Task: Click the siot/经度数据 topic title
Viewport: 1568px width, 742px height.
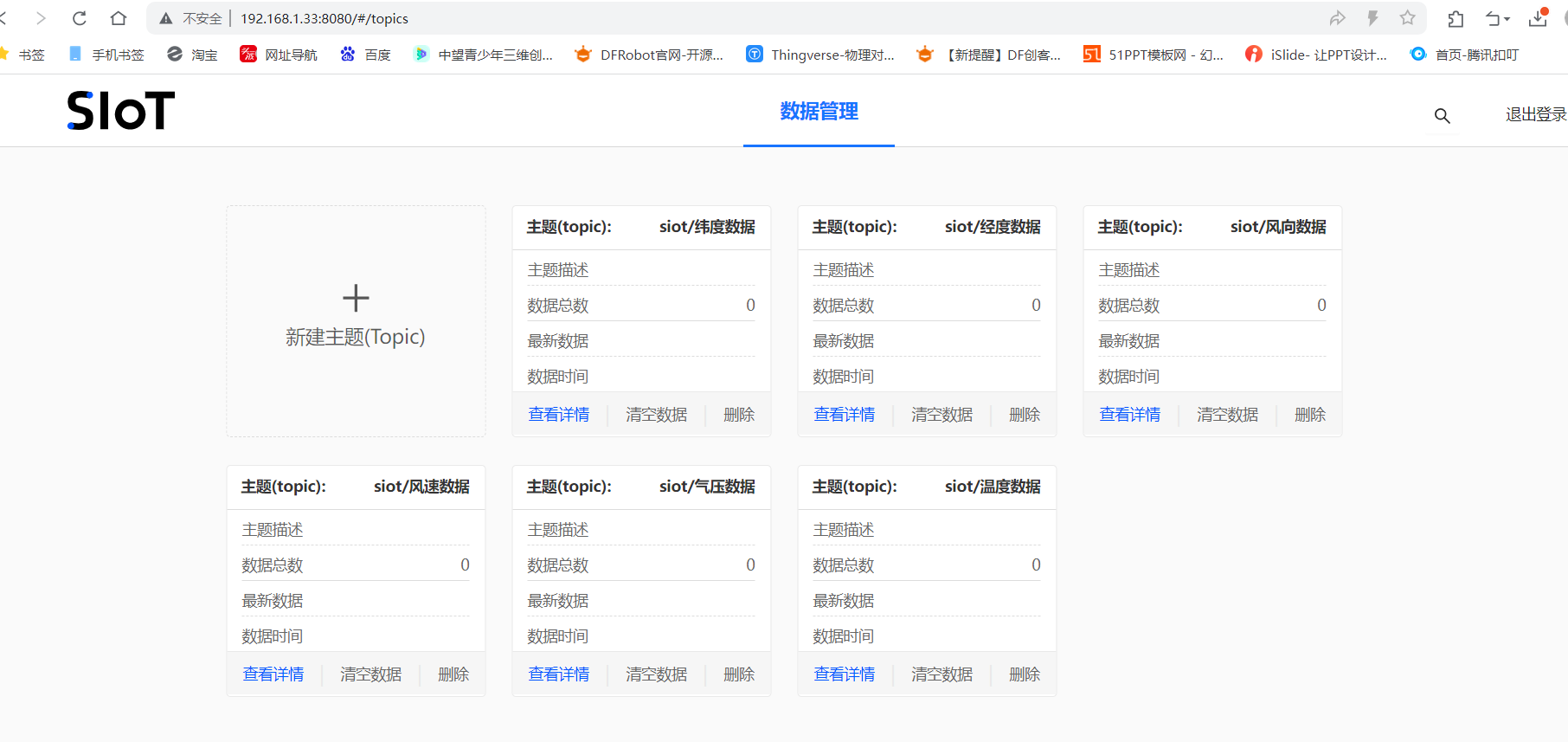Action: click(x=993, y=227)
